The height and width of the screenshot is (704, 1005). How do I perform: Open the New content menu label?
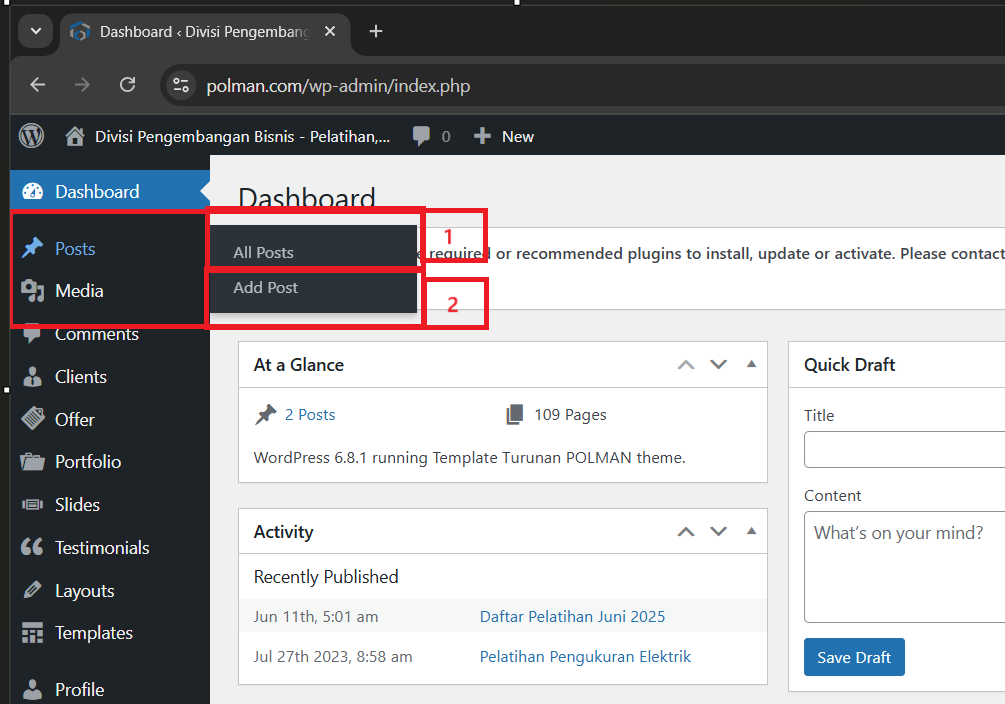point(518,137)
